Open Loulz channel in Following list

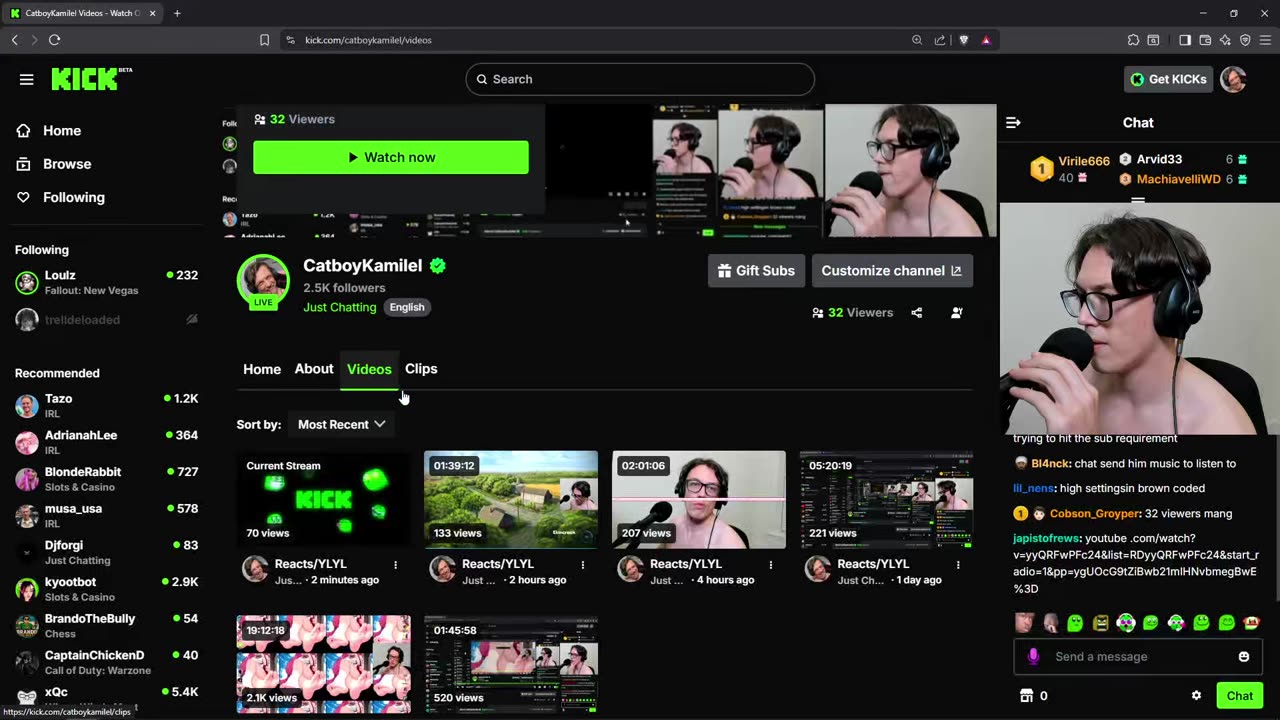(107, 282)
